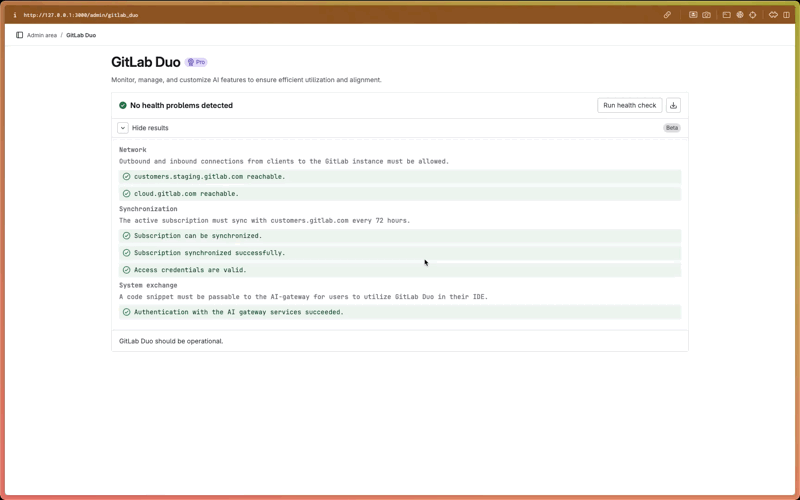The height and width of the screenshot is (500, 800).
Task: Click 'customers.staging.gitlab.com reachable.' text
Action: click(x=210, y=177)
